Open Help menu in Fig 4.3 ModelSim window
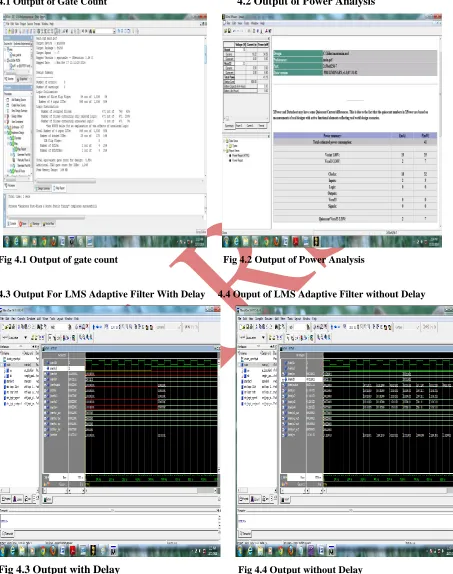The height and width of the screenshot is (574, 453). [76, 319]
